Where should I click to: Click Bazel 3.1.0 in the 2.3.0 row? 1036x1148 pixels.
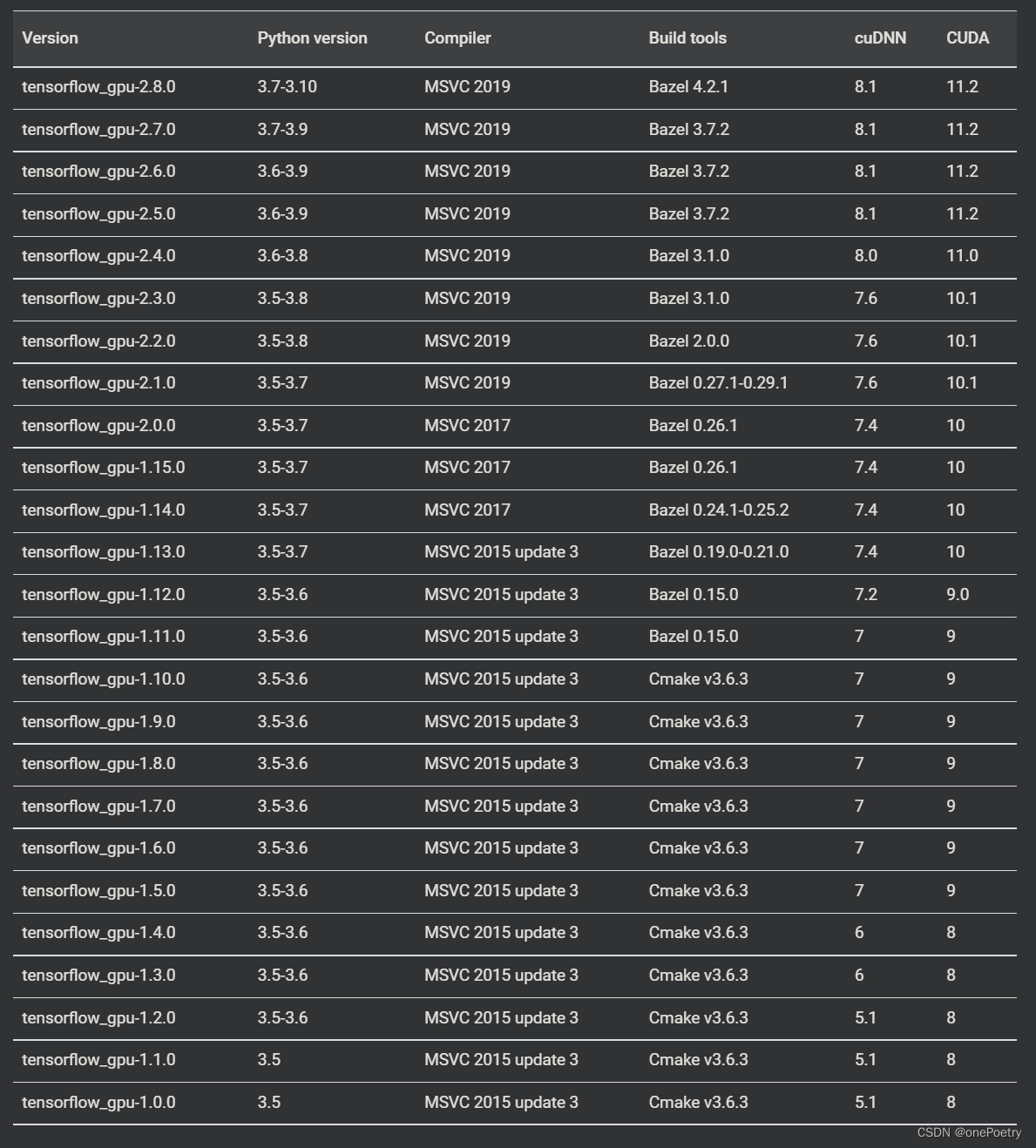[688, 299]
